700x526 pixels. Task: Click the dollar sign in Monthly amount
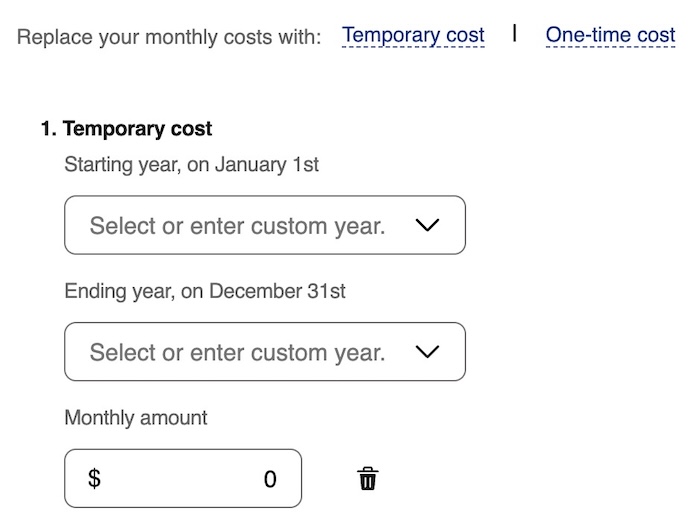click(95, 479)
